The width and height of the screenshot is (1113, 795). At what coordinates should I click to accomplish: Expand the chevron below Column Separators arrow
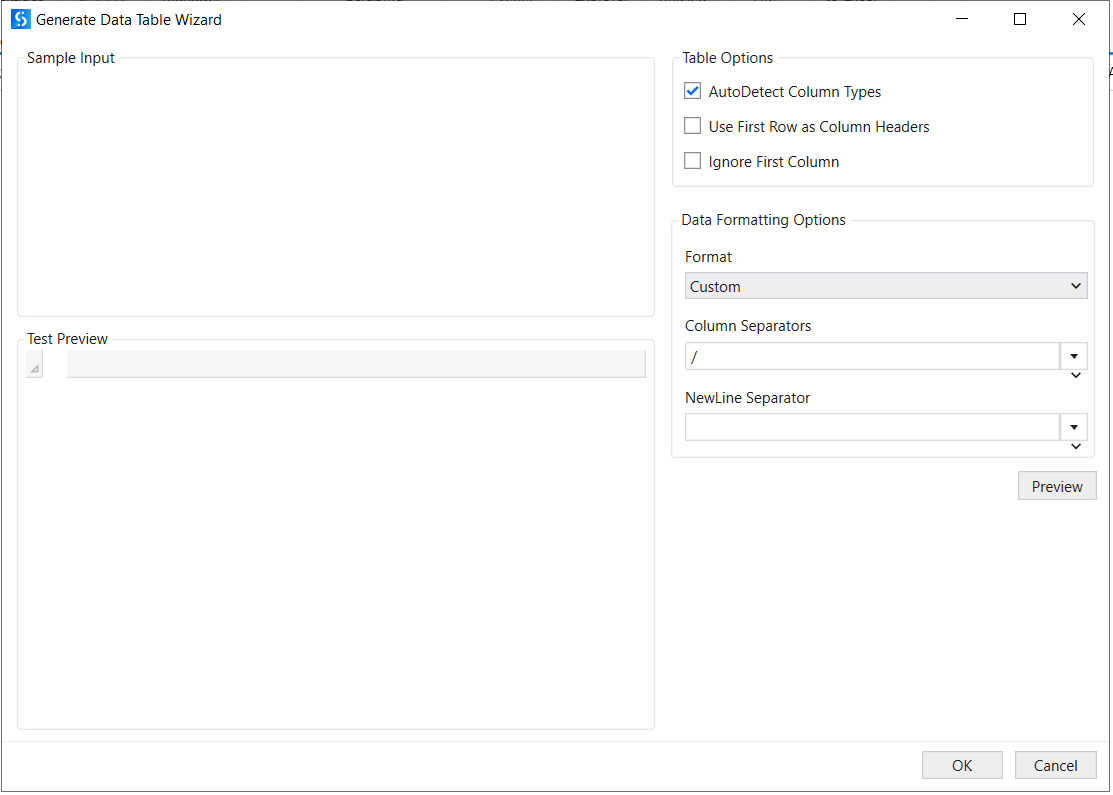[x=1076, y=376]
